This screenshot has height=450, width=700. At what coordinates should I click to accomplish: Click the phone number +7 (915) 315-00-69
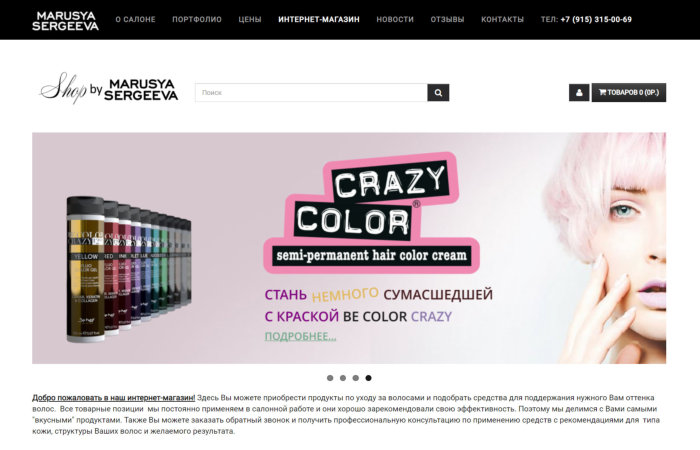(x=596, y=20)
